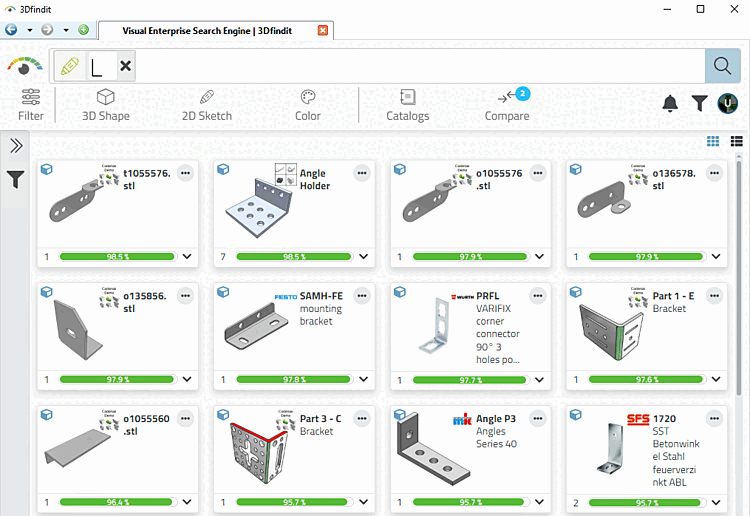Open more options for Angle Holder
The width and height of the screenshot is (750, 516).
coord(362,173)
